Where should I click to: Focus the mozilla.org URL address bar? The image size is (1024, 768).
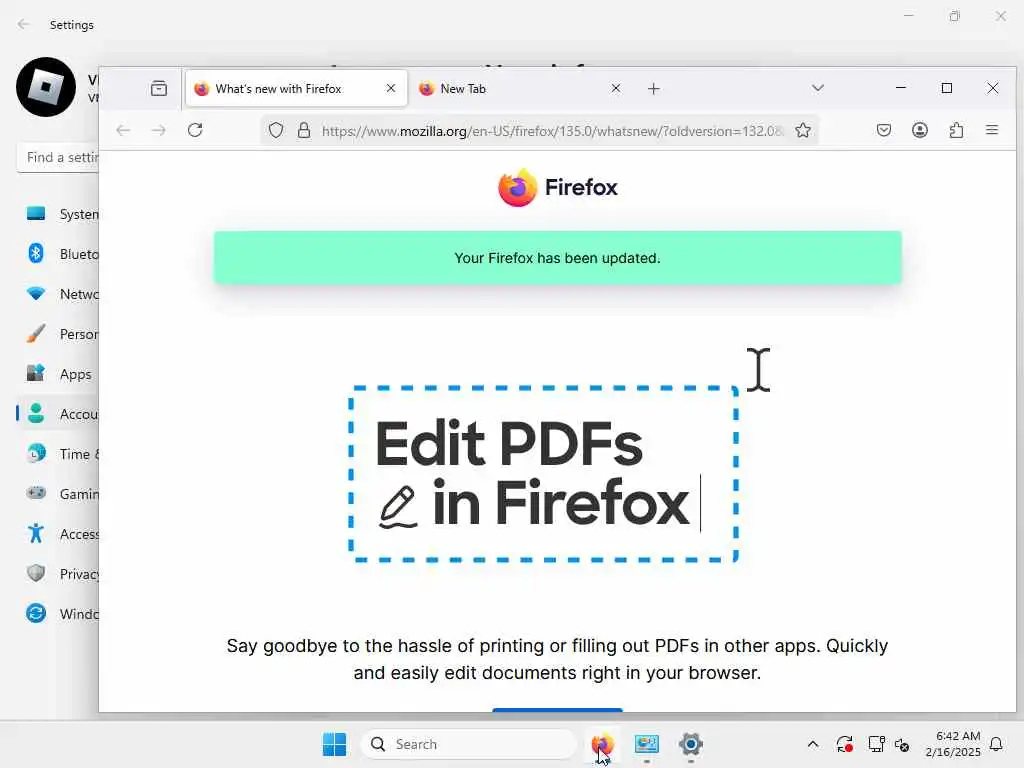coord(552,131)
